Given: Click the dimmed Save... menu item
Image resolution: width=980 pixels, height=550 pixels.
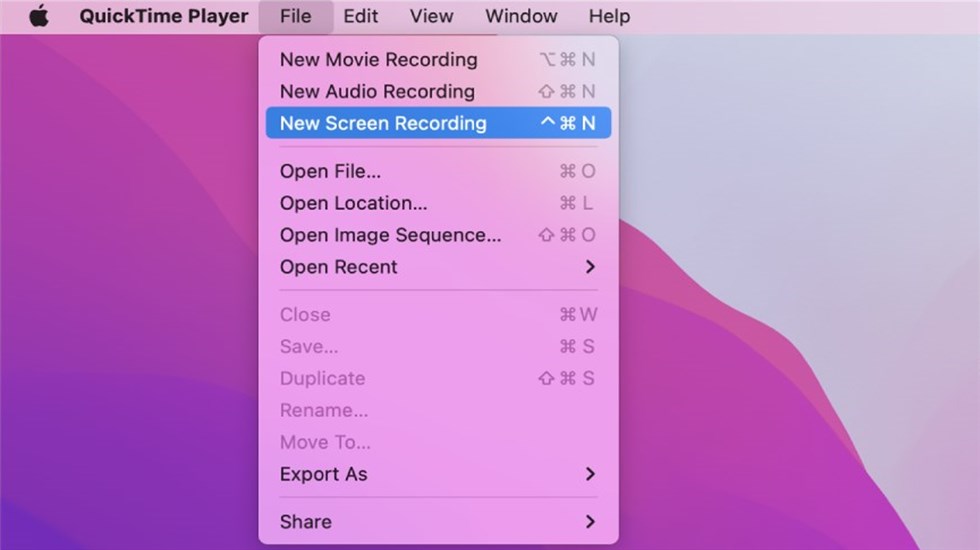Looking at the screenshot, I should [438, 346].
